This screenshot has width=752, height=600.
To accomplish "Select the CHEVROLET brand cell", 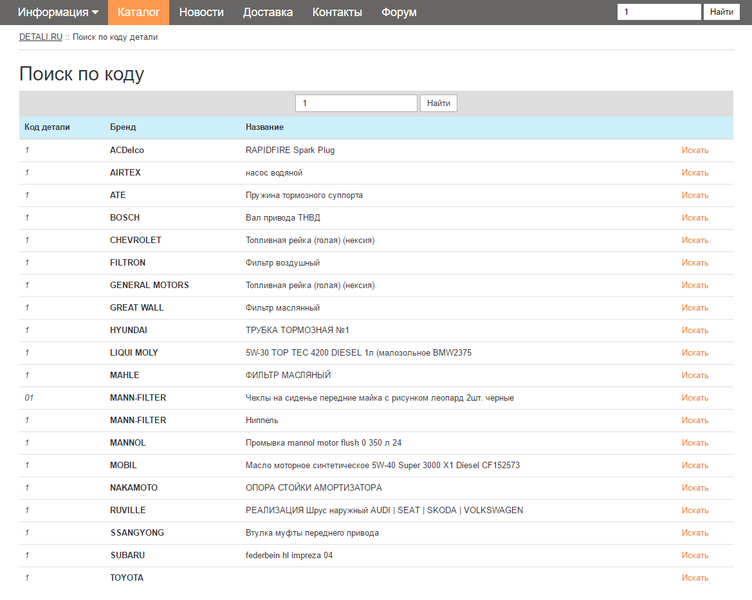I will point(135,240).
